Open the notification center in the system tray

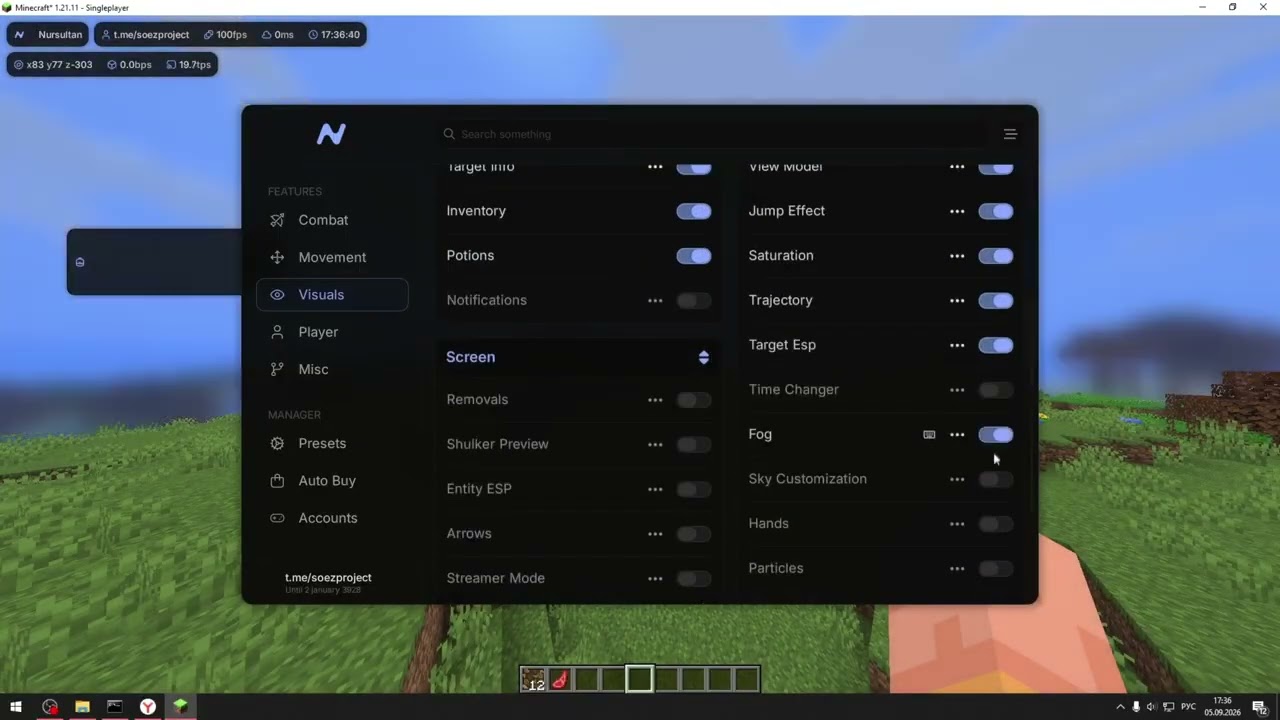pyautogui.click(x=1259, y=707)
